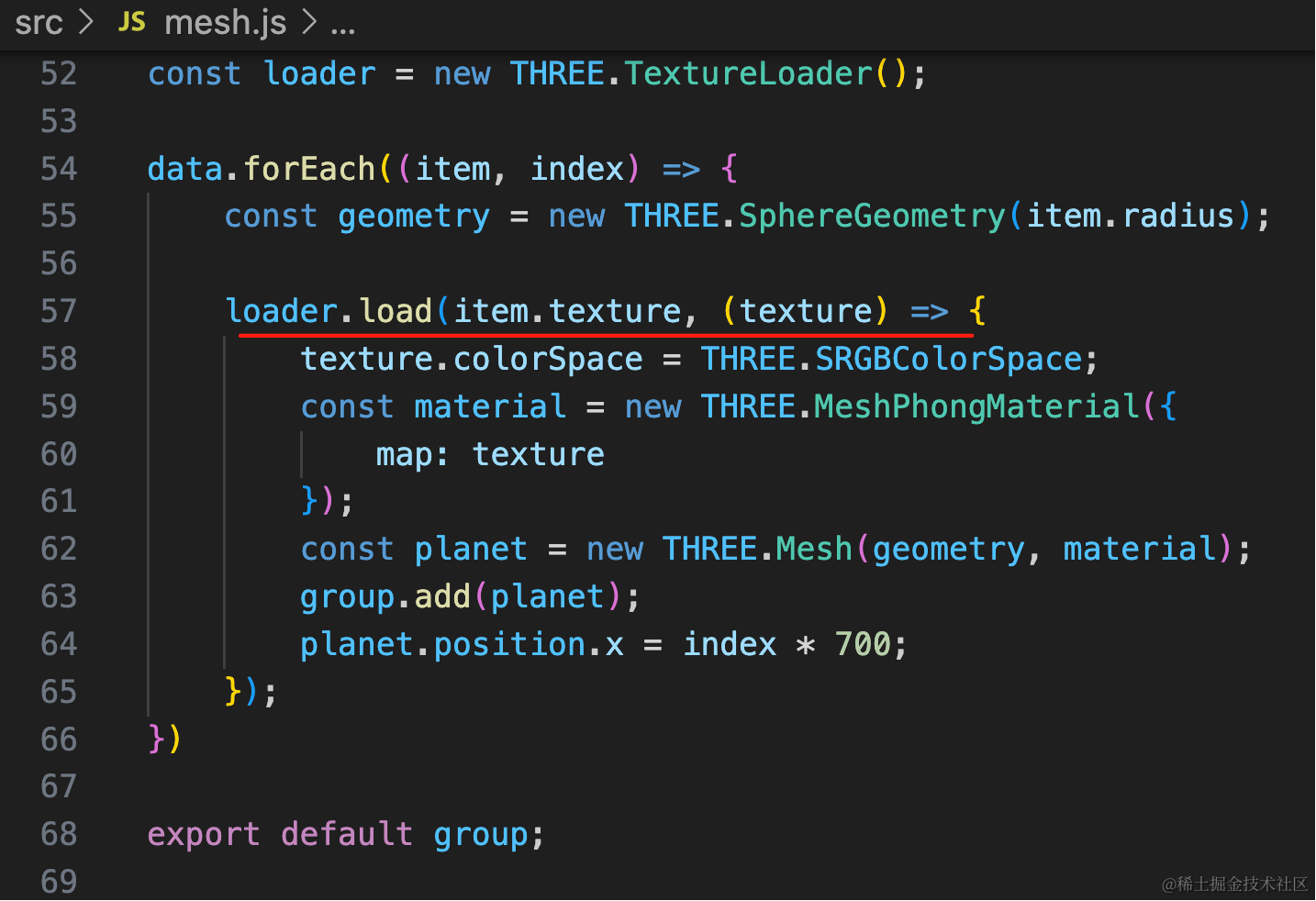Click the default keyword on line 68

click(347, 834)
